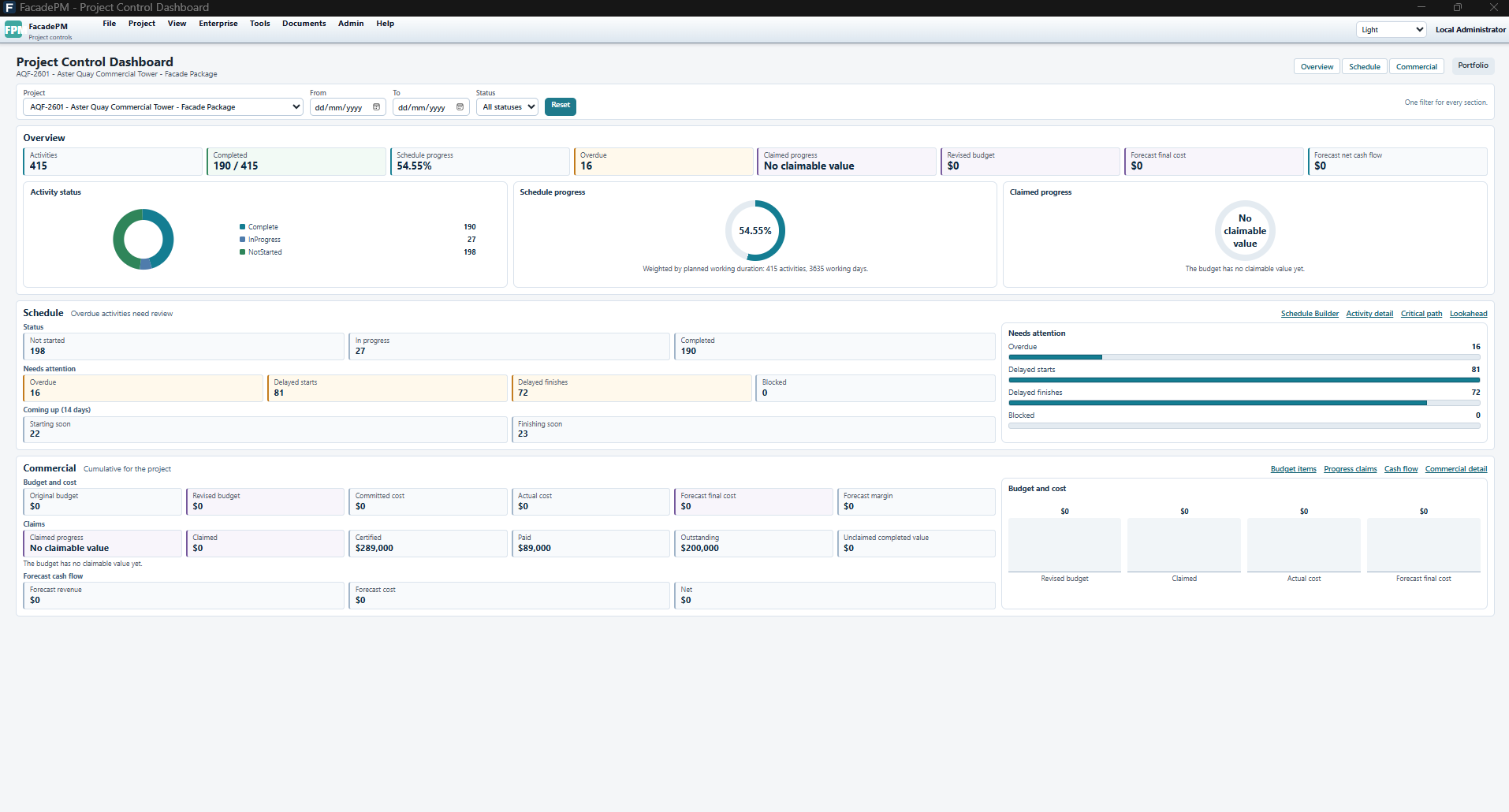Open the Enterprise menu
Image resolution: width=1509 pixels, height=812 pixels.
[218, 24]
